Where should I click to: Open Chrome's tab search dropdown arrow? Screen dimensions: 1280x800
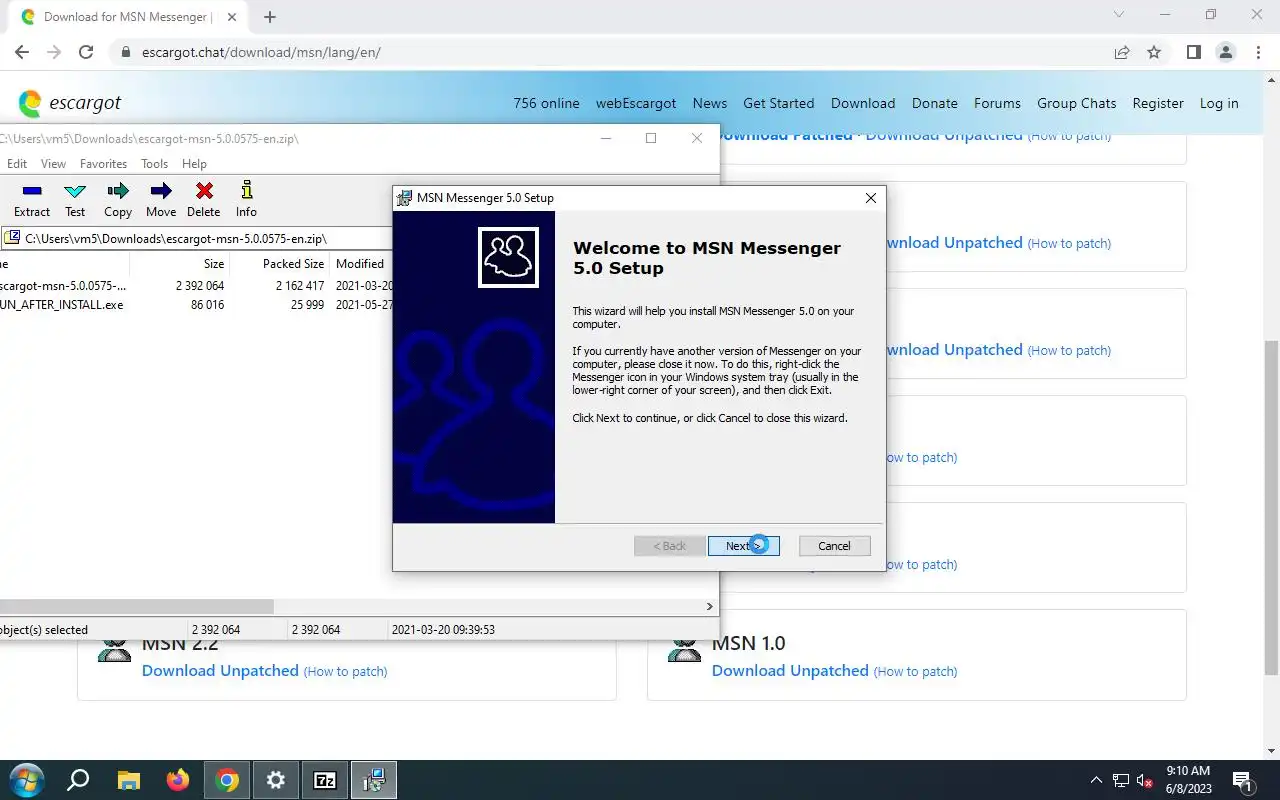[x=1119, y=15]
